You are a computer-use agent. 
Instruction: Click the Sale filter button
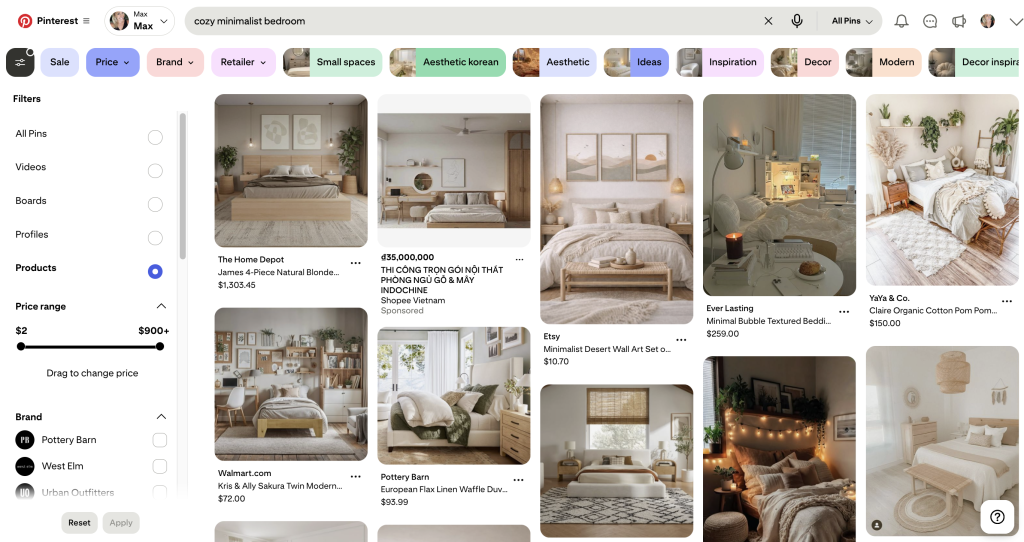tap(59, 62)
